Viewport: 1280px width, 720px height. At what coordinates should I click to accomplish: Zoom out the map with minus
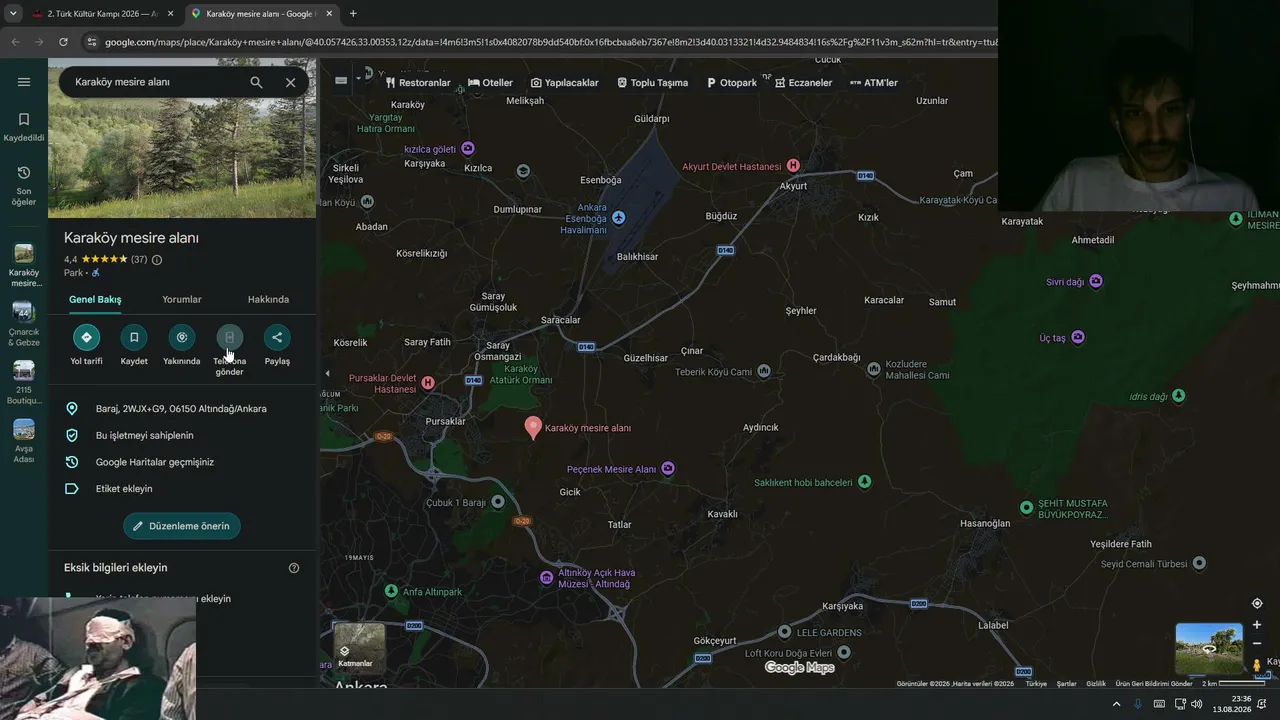coord(1257,643)
